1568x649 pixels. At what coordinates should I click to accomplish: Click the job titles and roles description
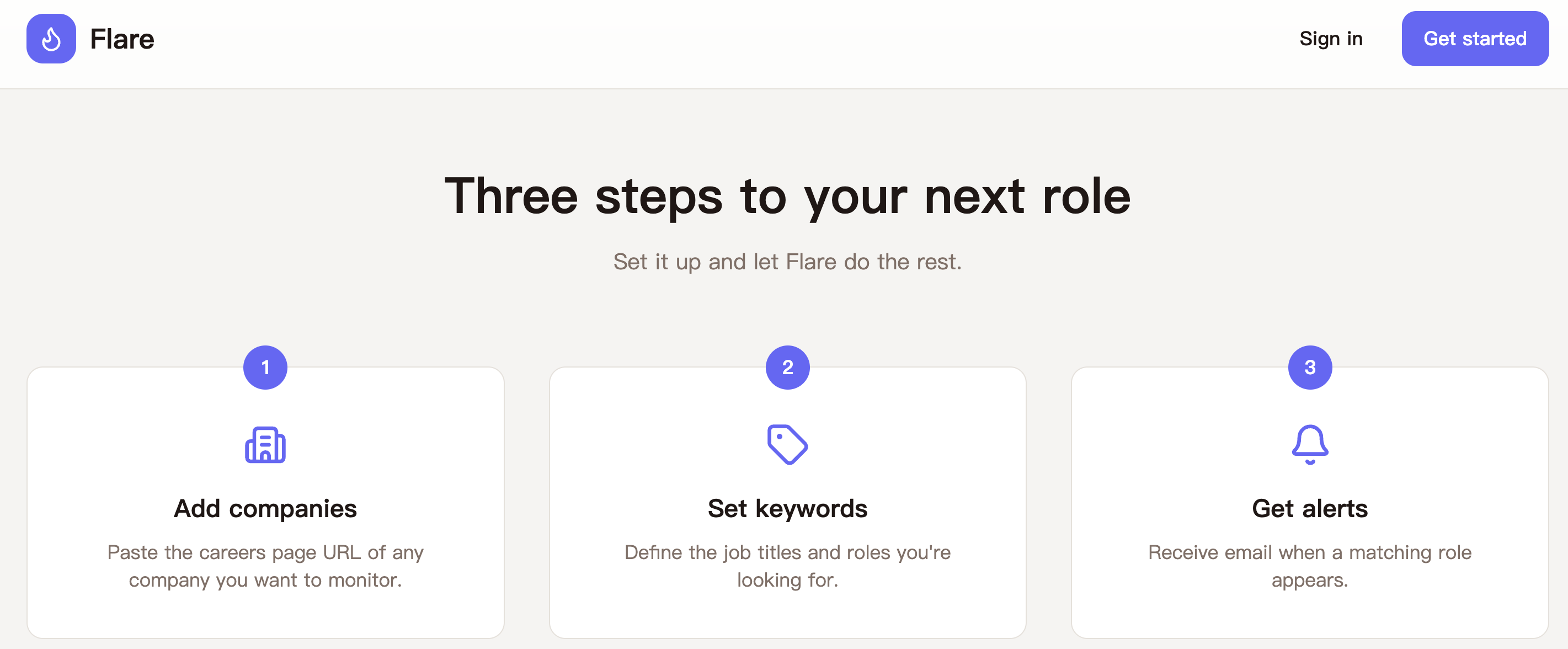click(787, 566)
